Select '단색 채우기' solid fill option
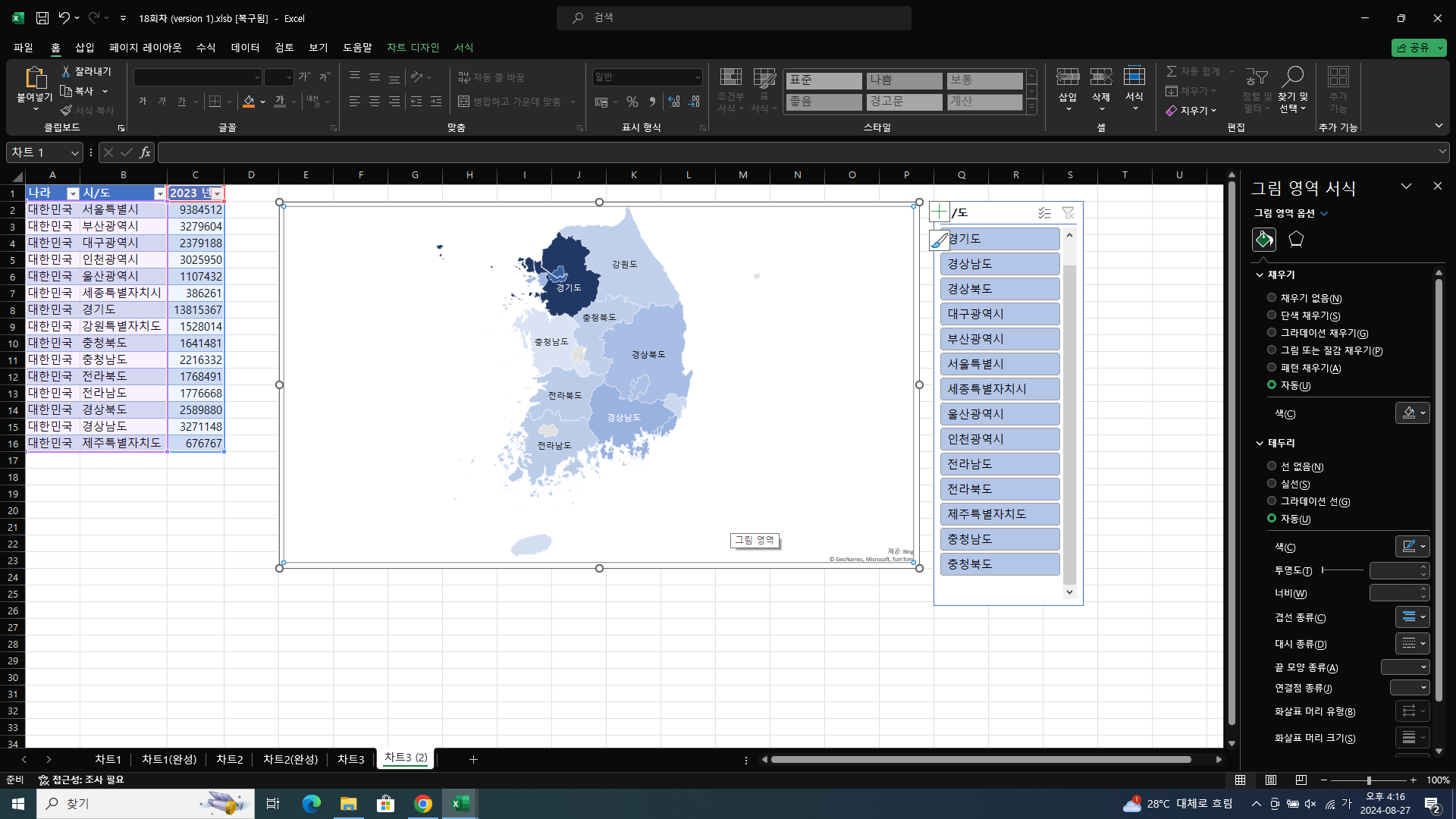The width and height of the screenshot is (1456, 819). point(1272,315)
